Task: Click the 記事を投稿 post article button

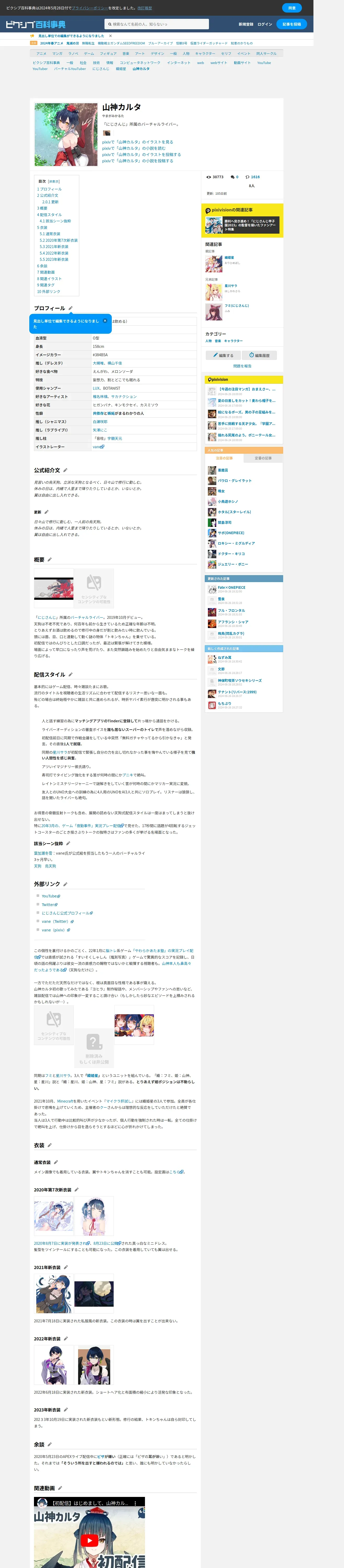Action: (x=292, y=24)
